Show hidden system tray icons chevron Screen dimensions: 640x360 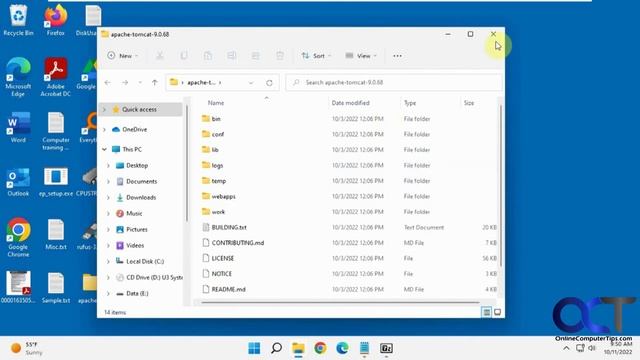pos(566,348)
